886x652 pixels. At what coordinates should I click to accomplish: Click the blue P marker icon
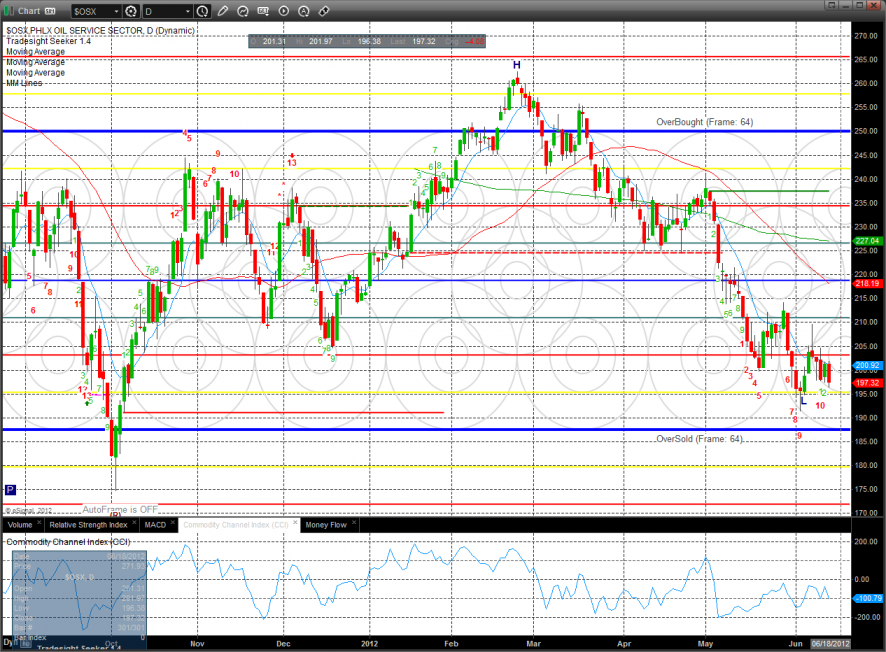click(10, 490)
